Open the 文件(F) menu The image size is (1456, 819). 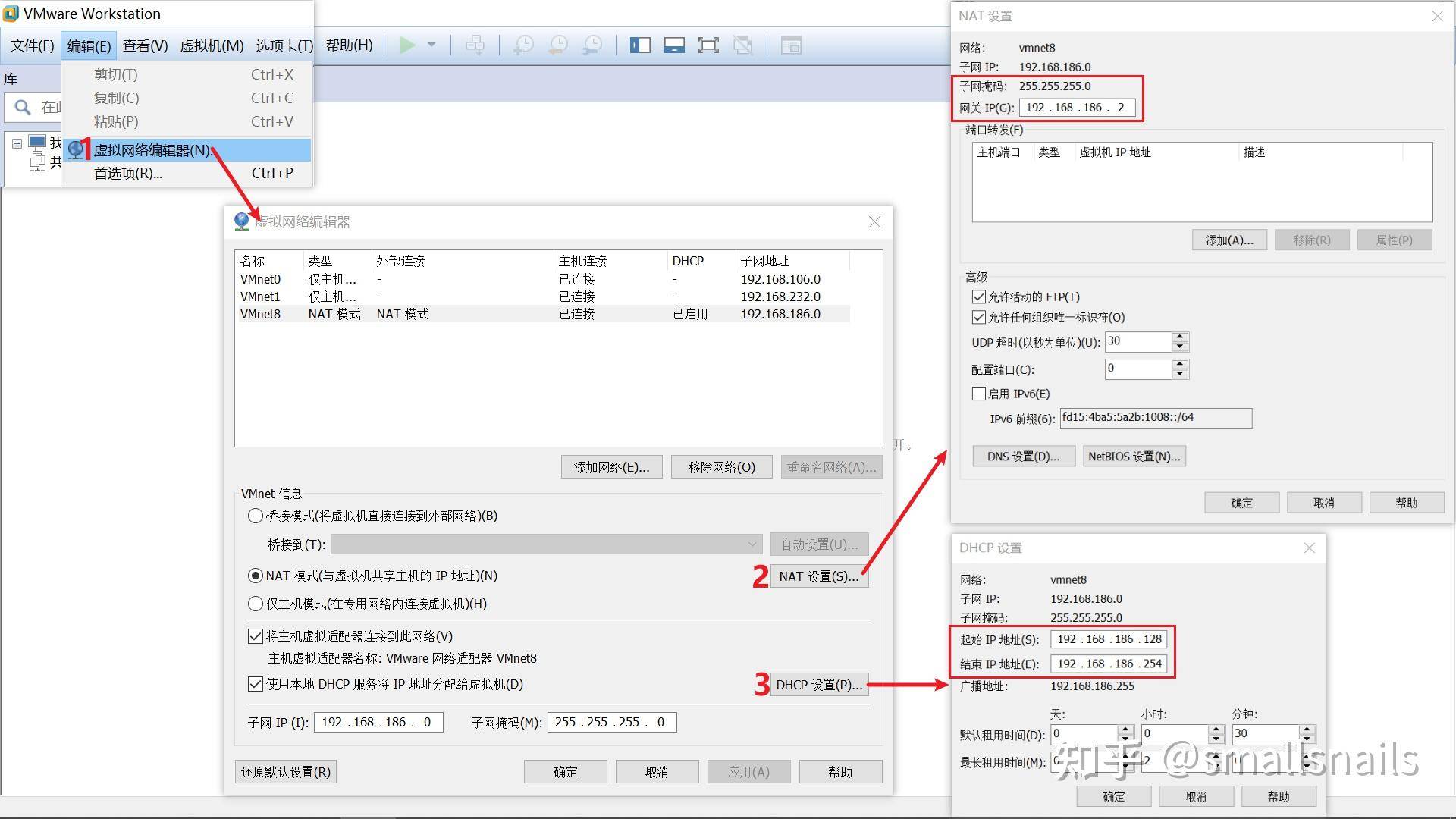click(33, 45)
